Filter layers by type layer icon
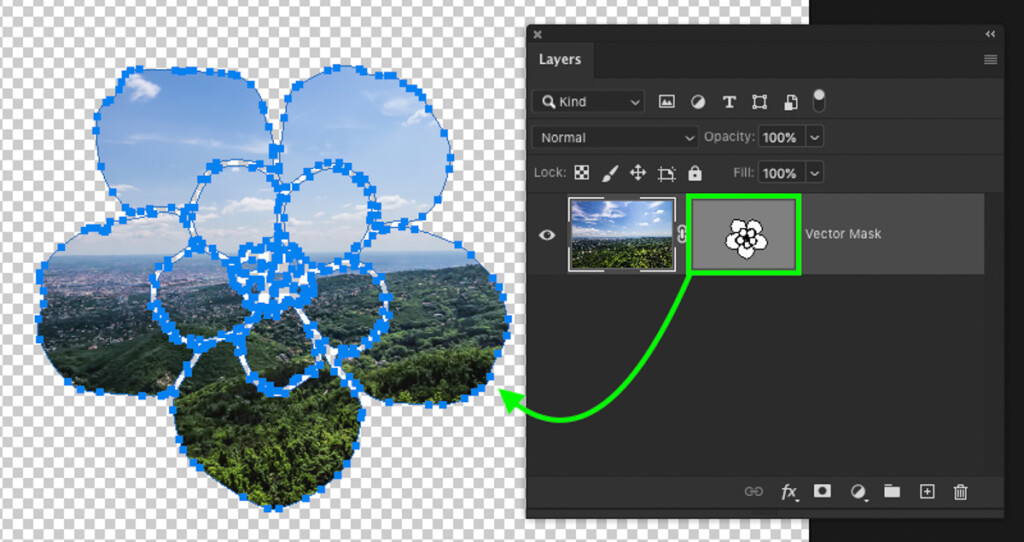This screenshot has width=1024, height=542. (x=729, y=102)
